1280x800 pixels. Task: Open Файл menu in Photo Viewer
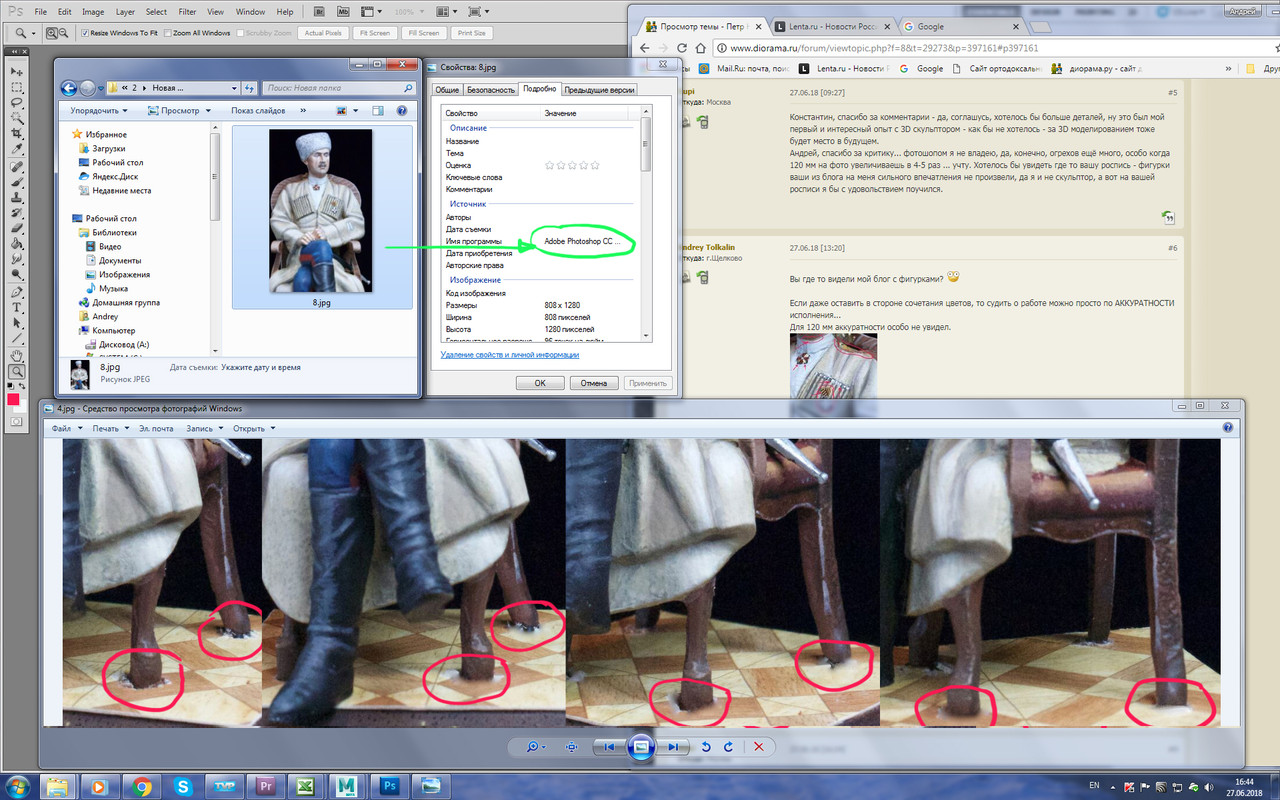pos(65,428)
